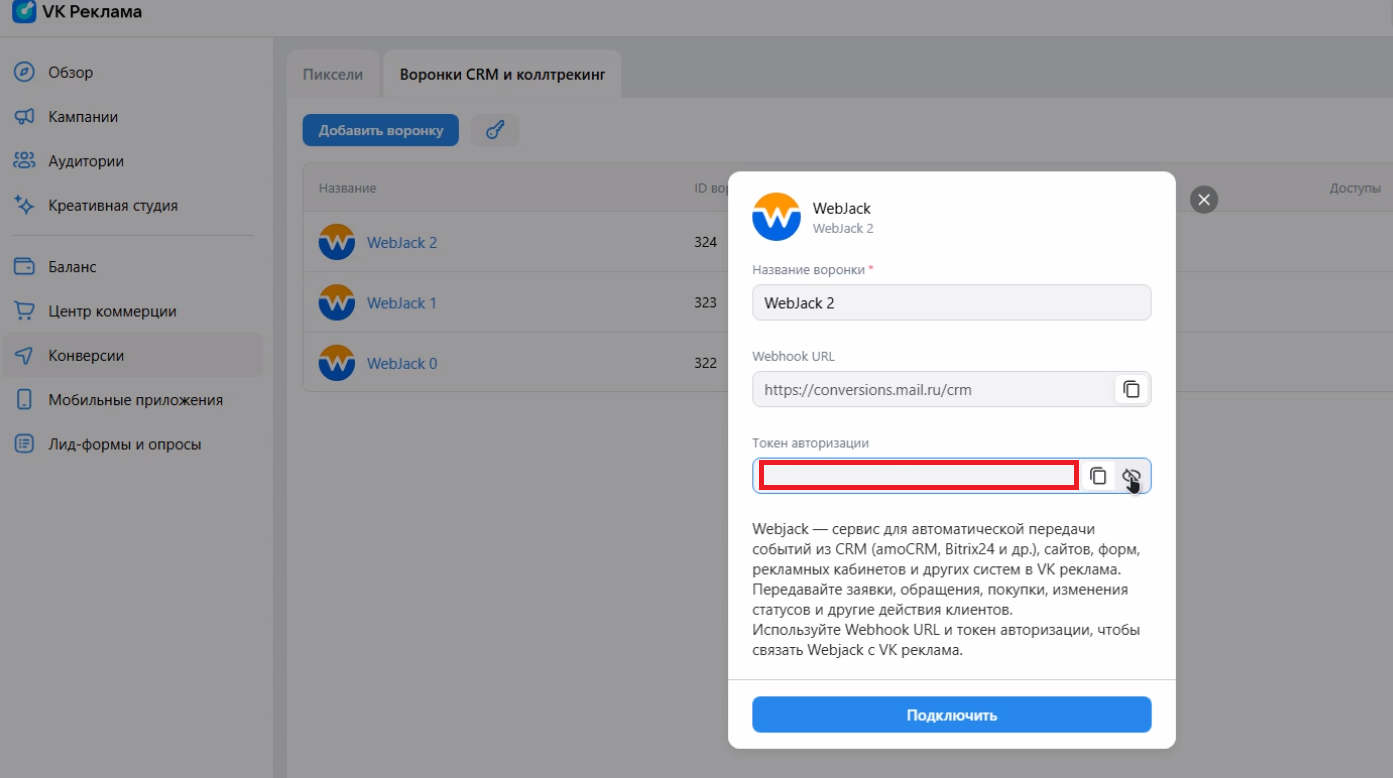Click the Добавить воронку button

(x=381, y=130)
